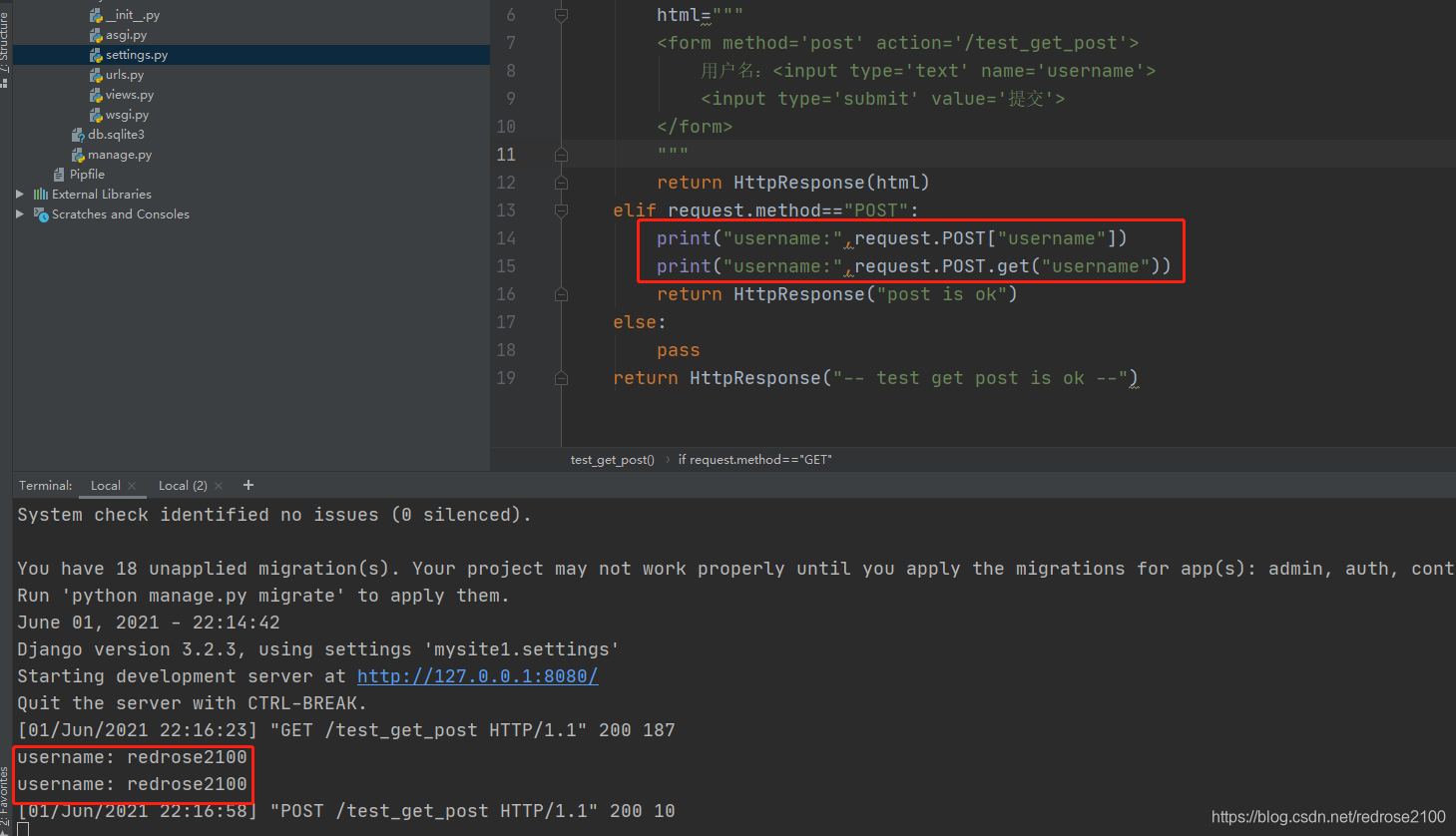Screen dimensions: 1456x836
Task: Click the Pipfile document icon
Action: 59,175
